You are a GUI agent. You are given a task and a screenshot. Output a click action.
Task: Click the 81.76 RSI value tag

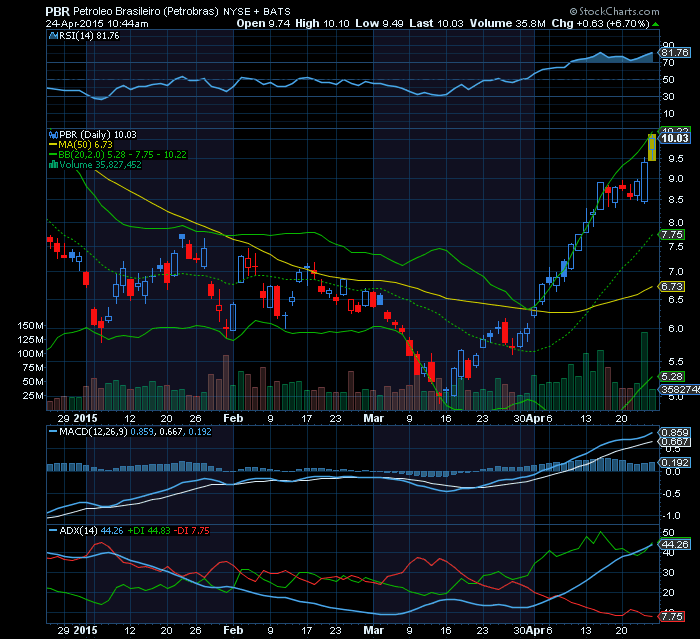(675, 53)
